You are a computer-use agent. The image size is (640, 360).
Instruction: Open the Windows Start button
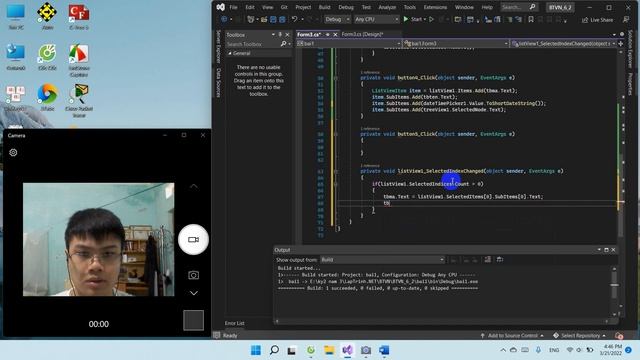[x=256, y=350]
